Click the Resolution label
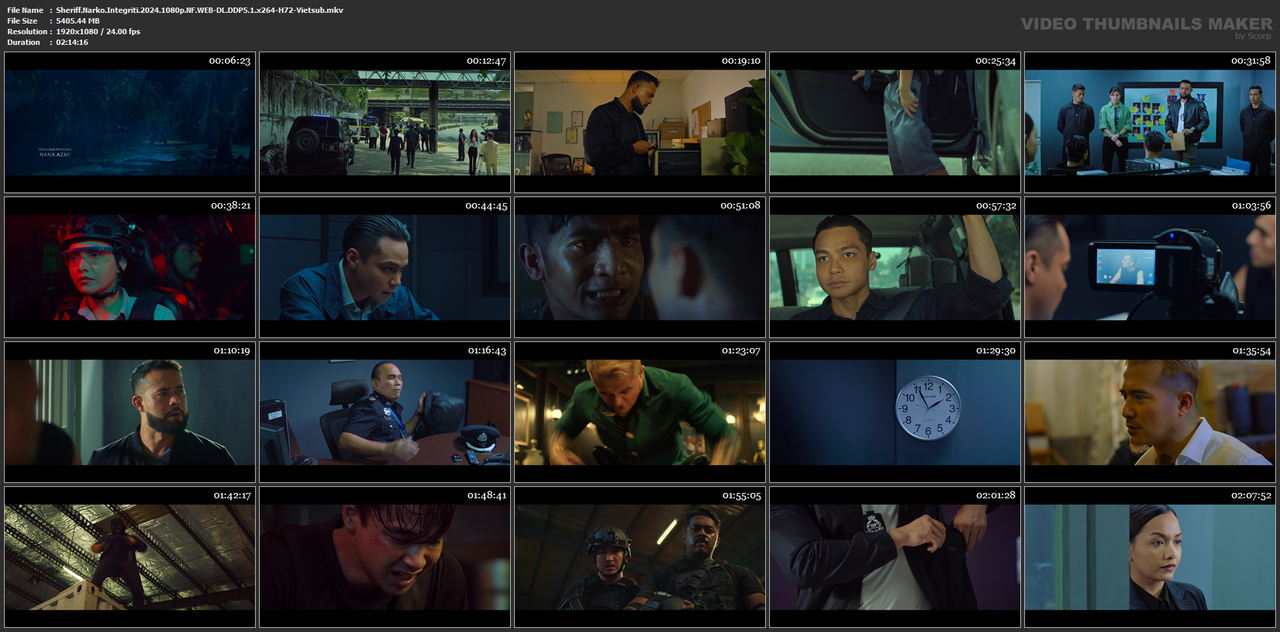The height and width of the screenshot is (632, 1280). (x=26, y=32)
